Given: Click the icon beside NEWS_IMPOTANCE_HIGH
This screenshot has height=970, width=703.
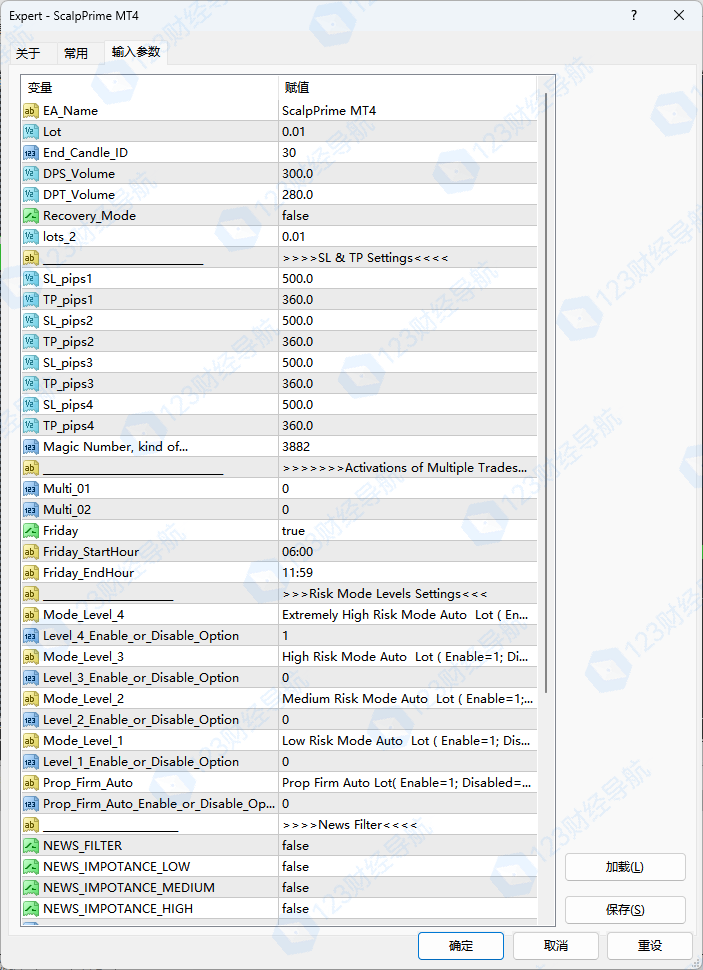Looking at the screenshot, I should coord(31,909).
